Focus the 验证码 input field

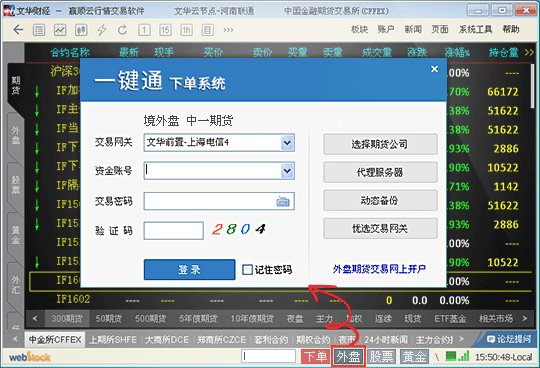(x=174, y=231)
